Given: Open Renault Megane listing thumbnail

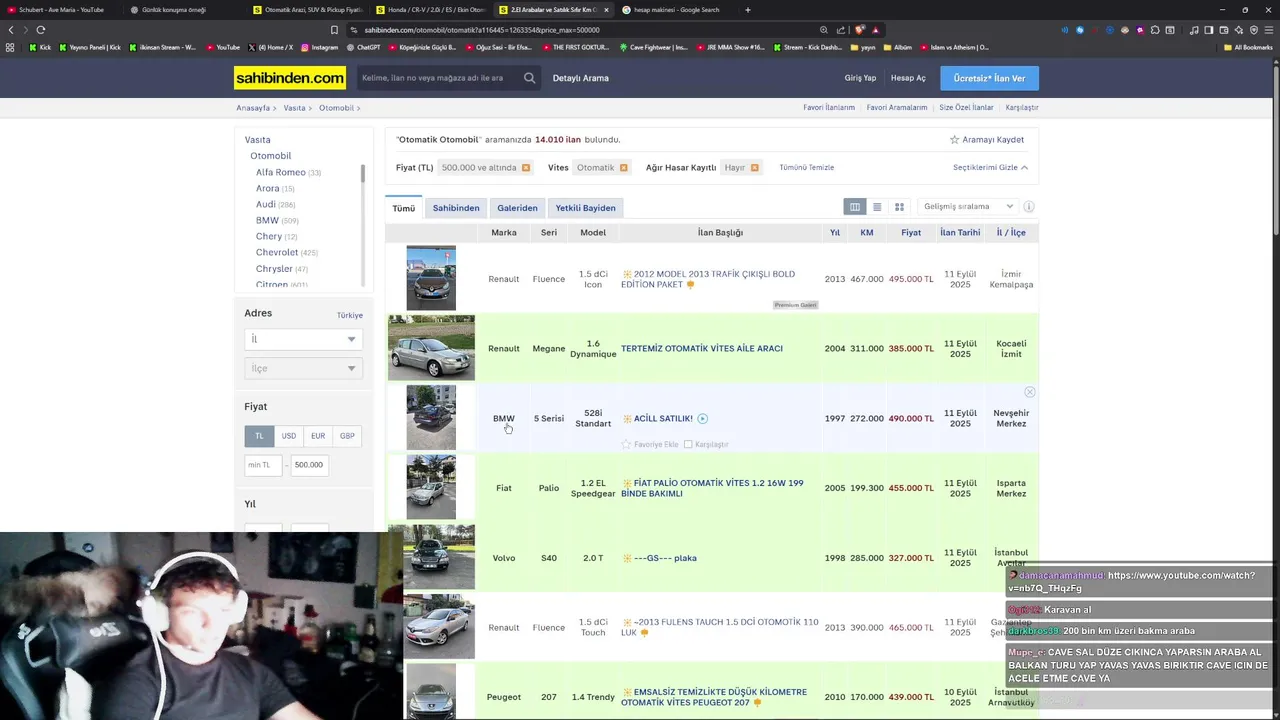Looking at the screenshot, I should click(x=431, y=348).
